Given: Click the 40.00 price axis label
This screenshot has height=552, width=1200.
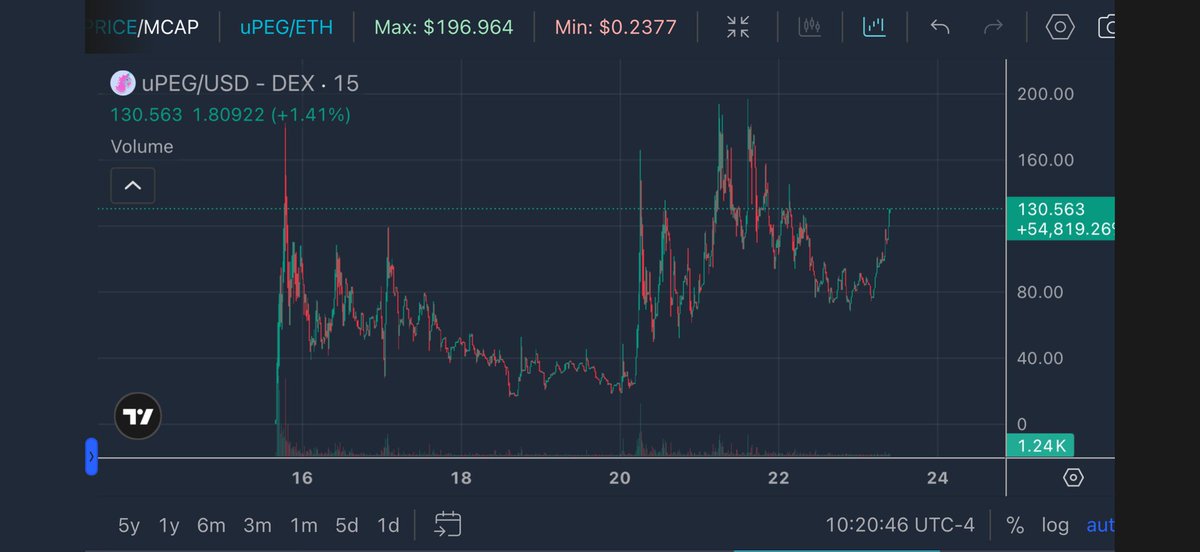Looking at the screenshot, I should coord(1041,358).
